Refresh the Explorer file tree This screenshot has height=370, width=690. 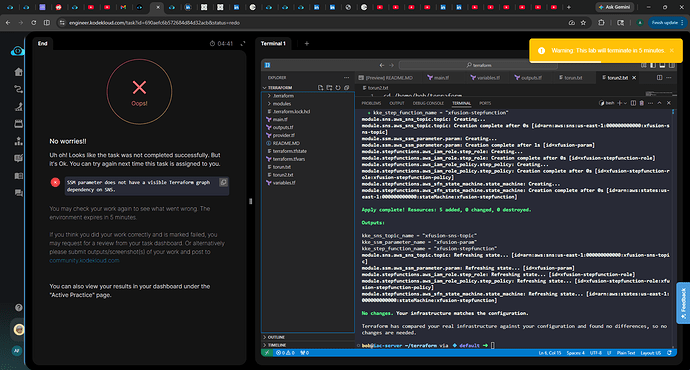338,88
